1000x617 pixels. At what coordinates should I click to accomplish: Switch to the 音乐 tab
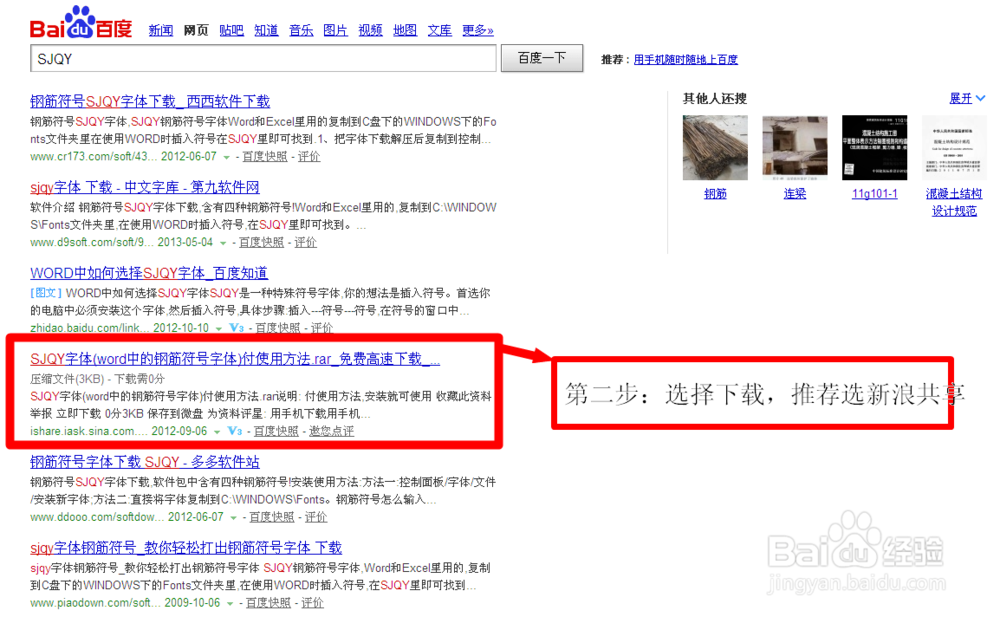(301, 30)
